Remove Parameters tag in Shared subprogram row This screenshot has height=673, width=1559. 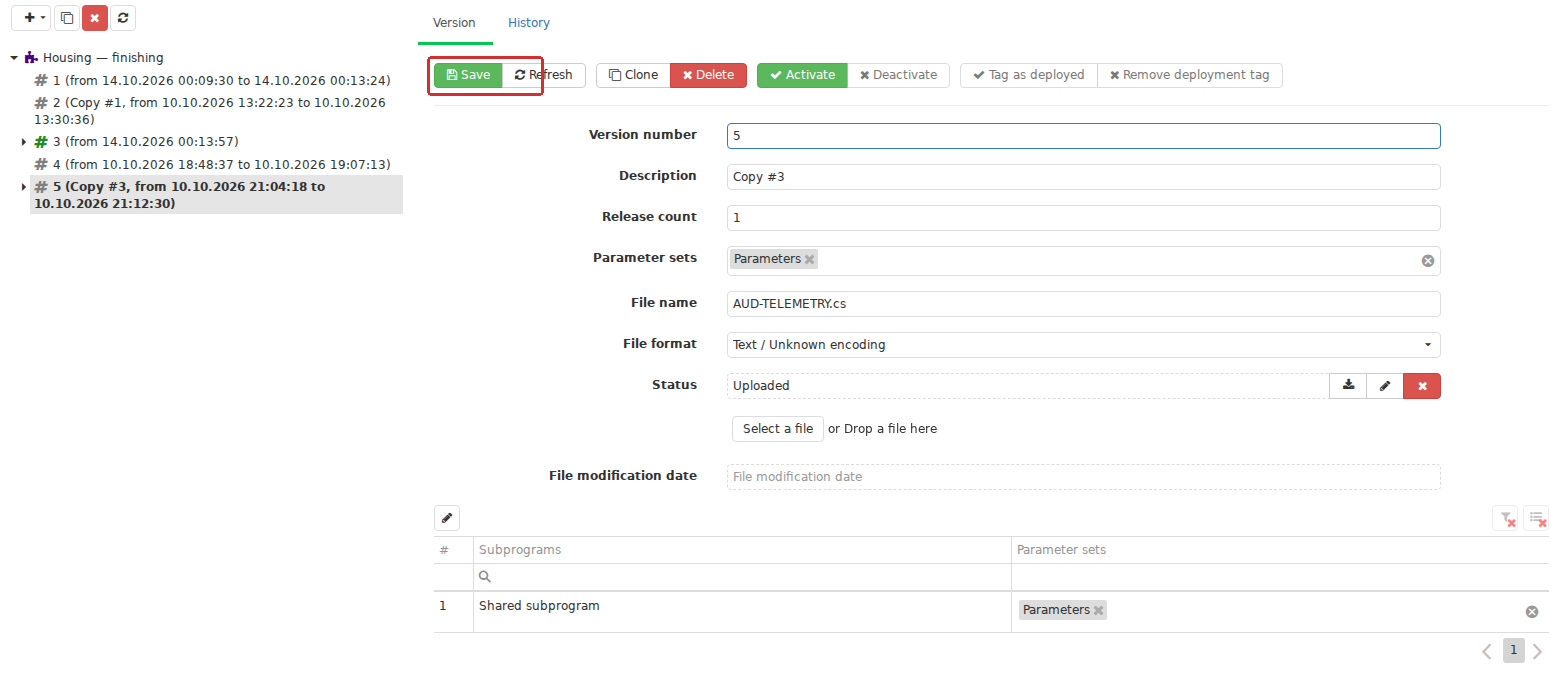point(1099,610)
